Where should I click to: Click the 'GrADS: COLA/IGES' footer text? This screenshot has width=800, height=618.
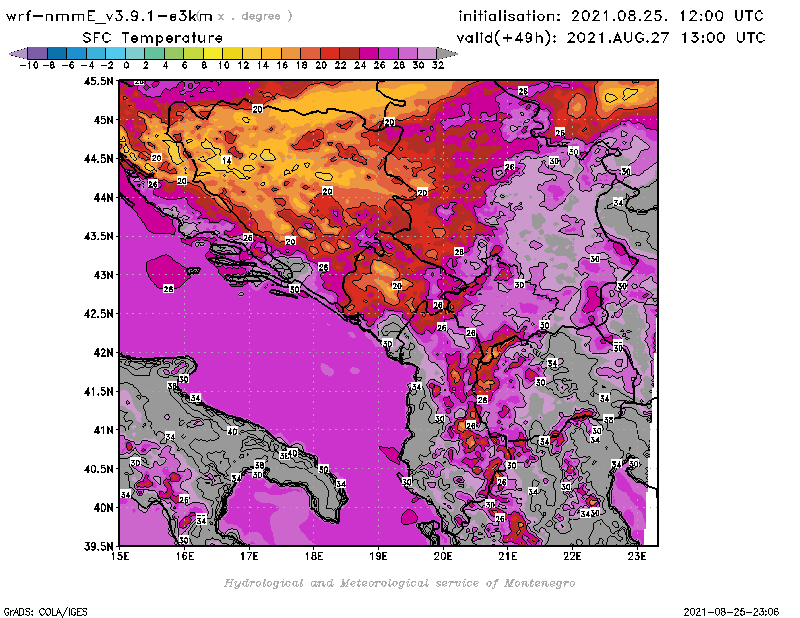coord(45,612)
